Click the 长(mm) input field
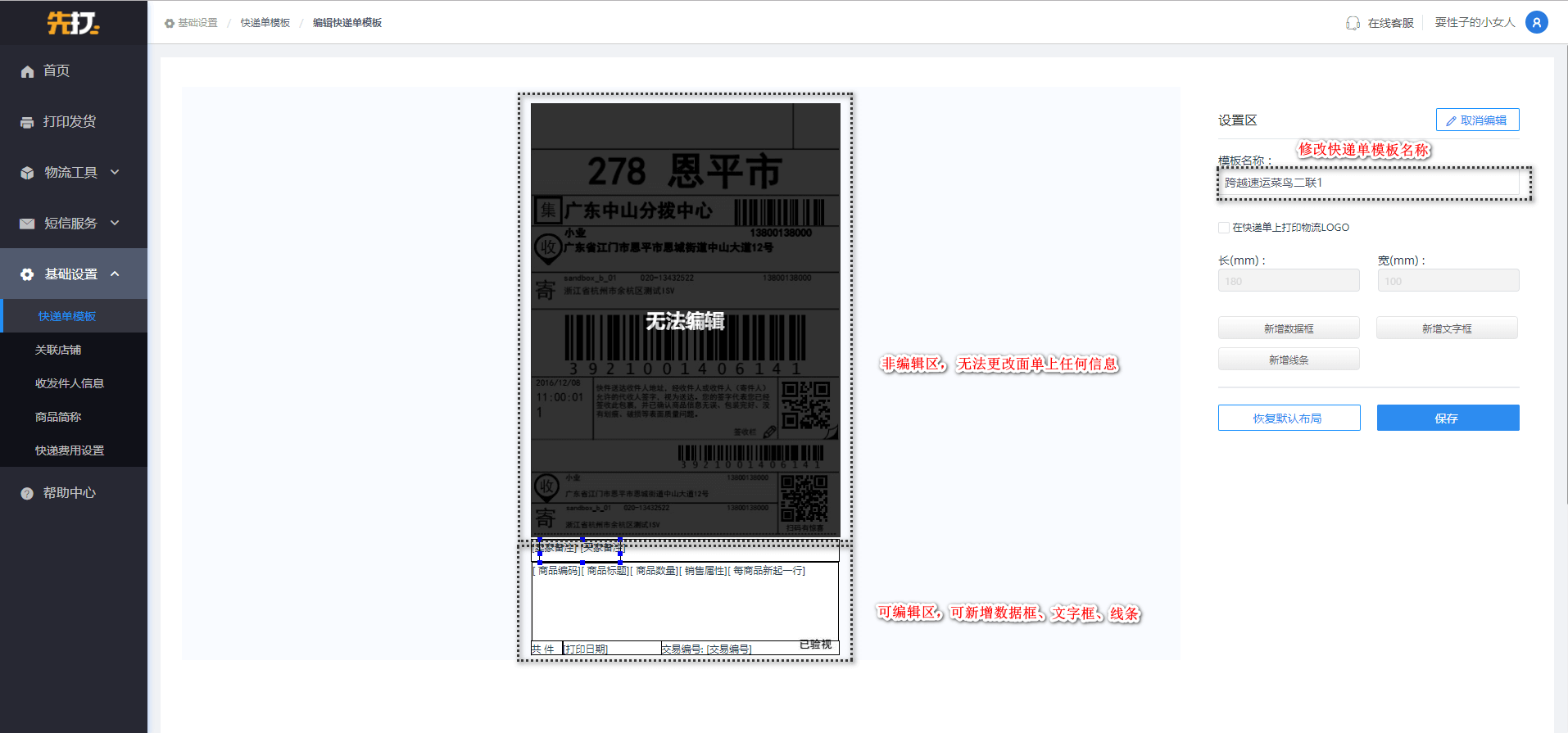The image size is (1568, 733). pyautogui.click(x=1289, y=280)
